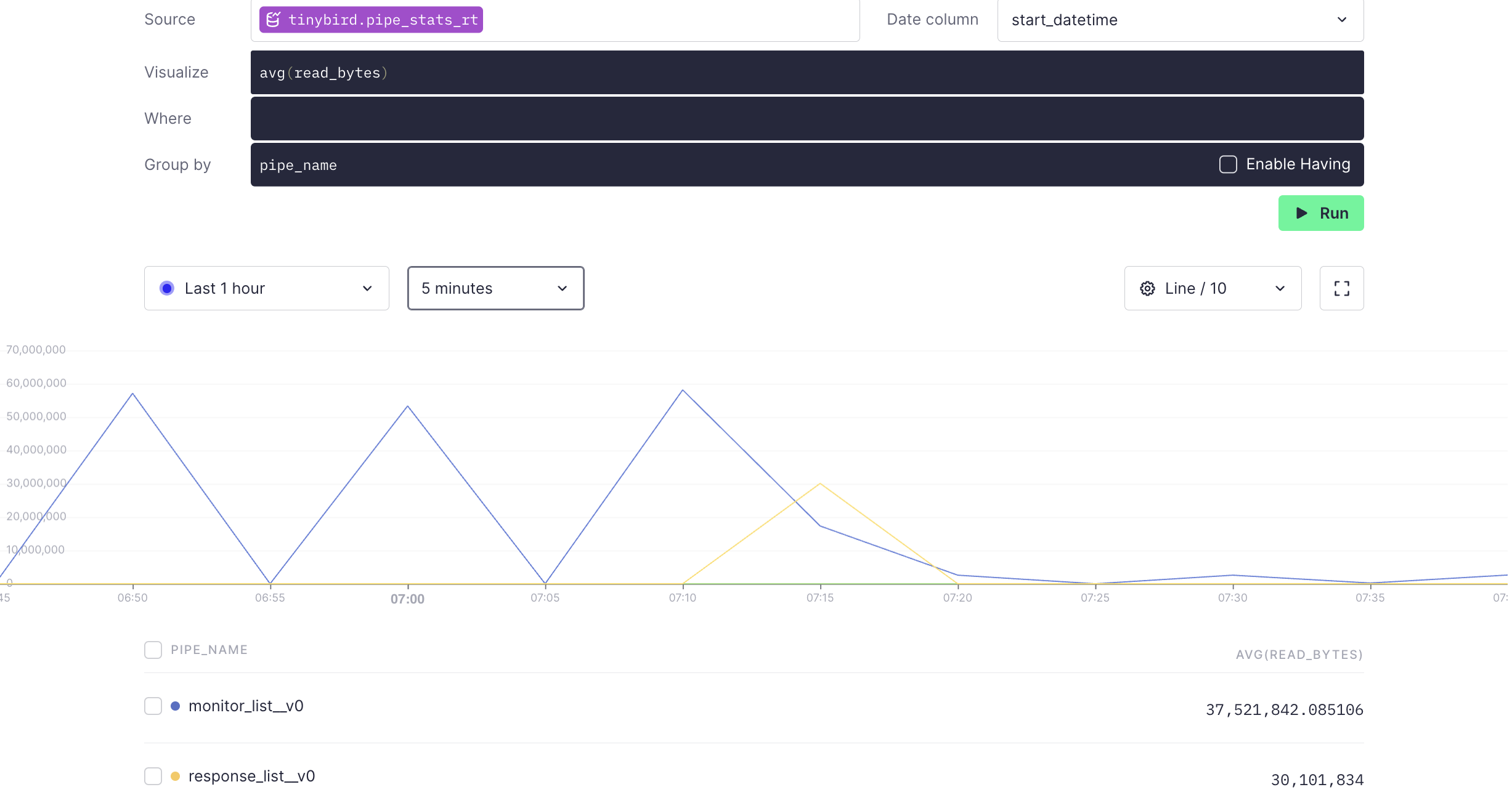The height and width of the screenshot is (803, 1512).
Task: Enable the Having option
Action: tap(1228, 164)
